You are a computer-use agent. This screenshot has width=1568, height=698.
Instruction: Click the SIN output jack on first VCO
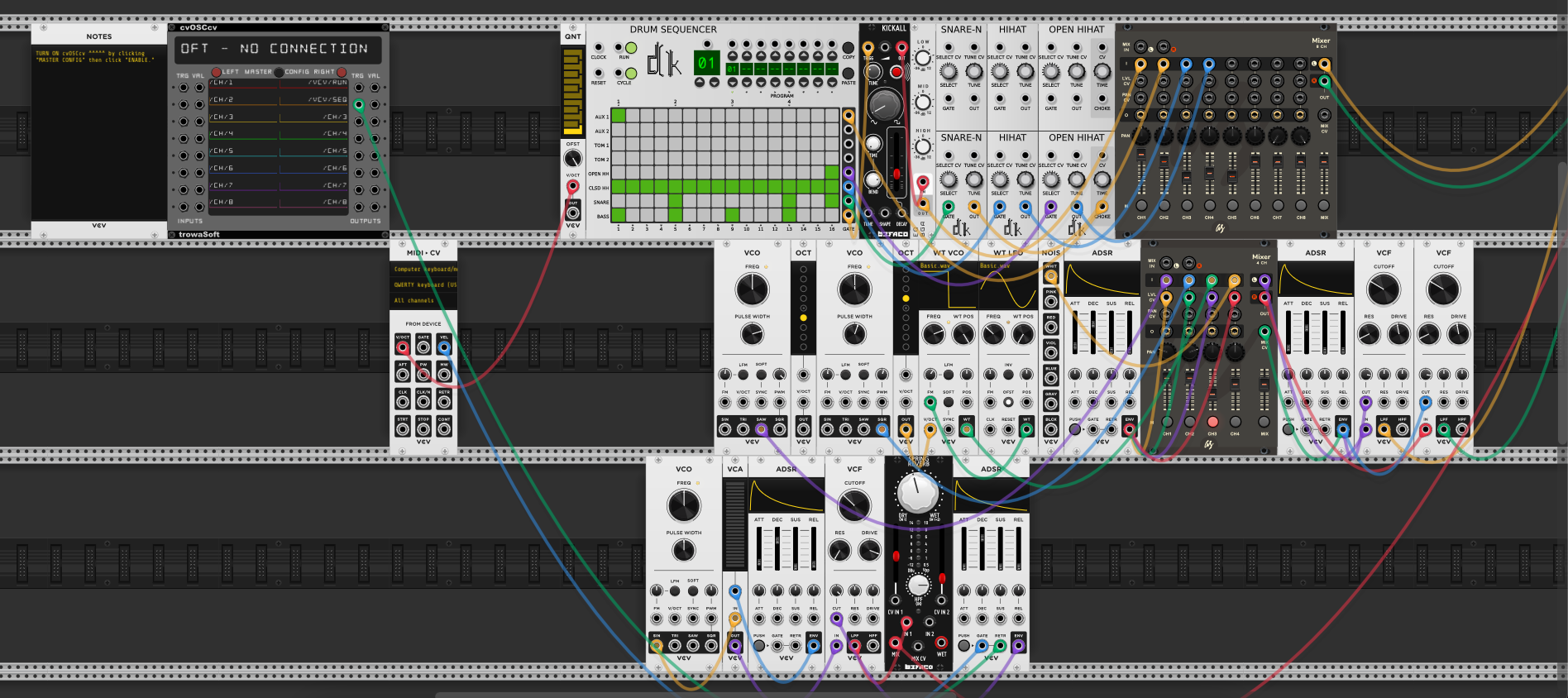coord(724,429)
